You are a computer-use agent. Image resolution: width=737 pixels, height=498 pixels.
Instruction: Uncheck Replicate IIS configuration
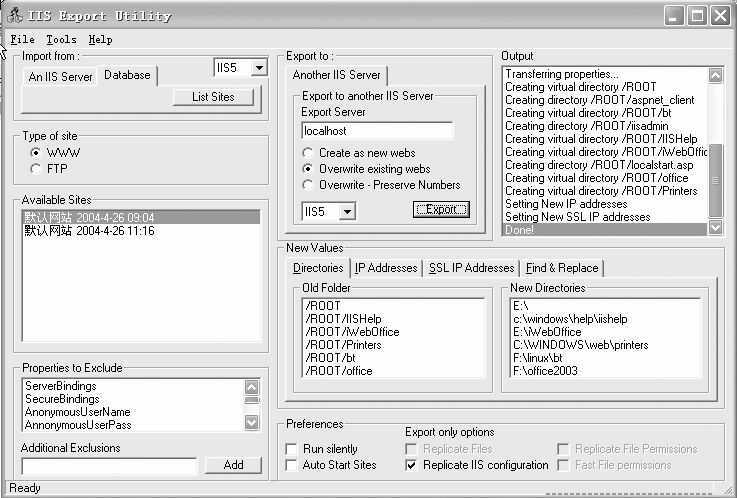[412, 465]
